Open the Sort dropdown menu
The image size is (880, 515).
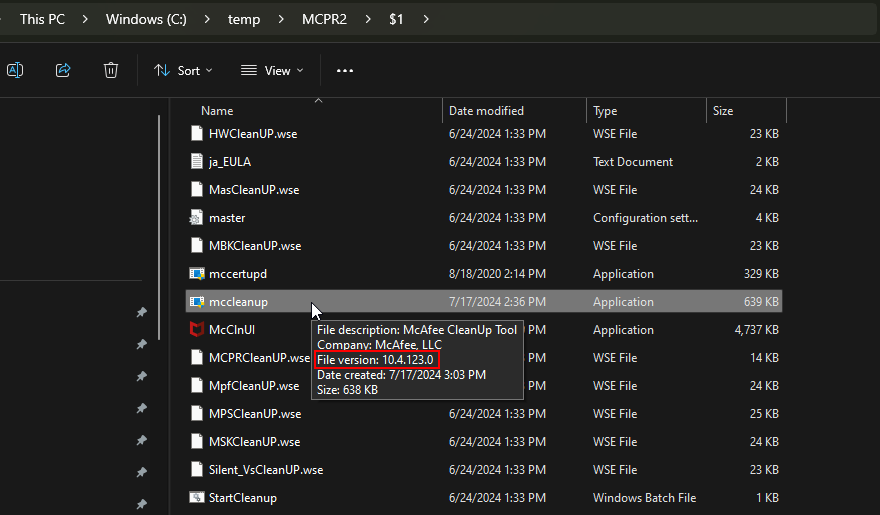tap(183, 70)
